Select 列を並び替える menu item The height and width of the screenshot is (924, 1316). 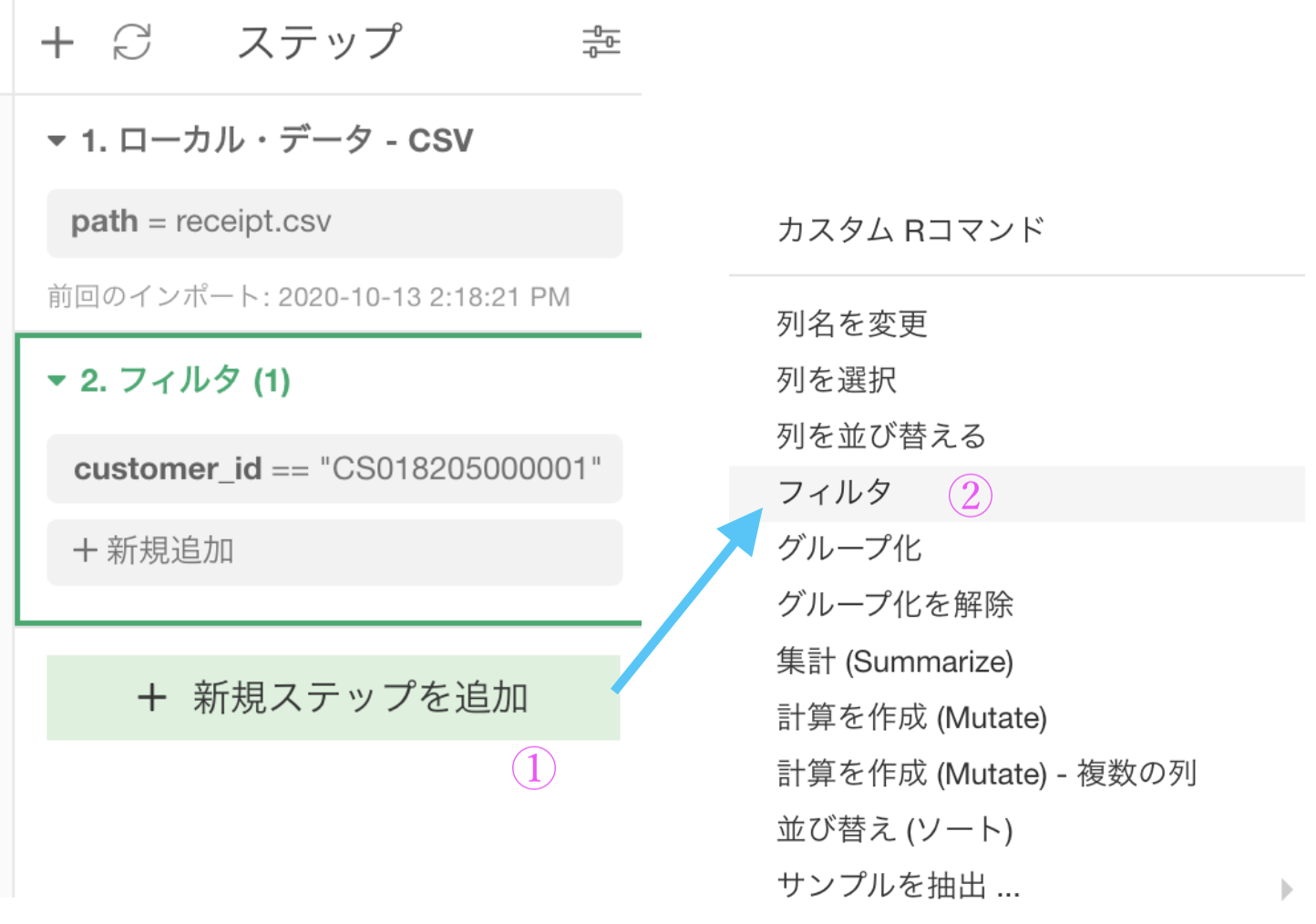click(881, 436)
